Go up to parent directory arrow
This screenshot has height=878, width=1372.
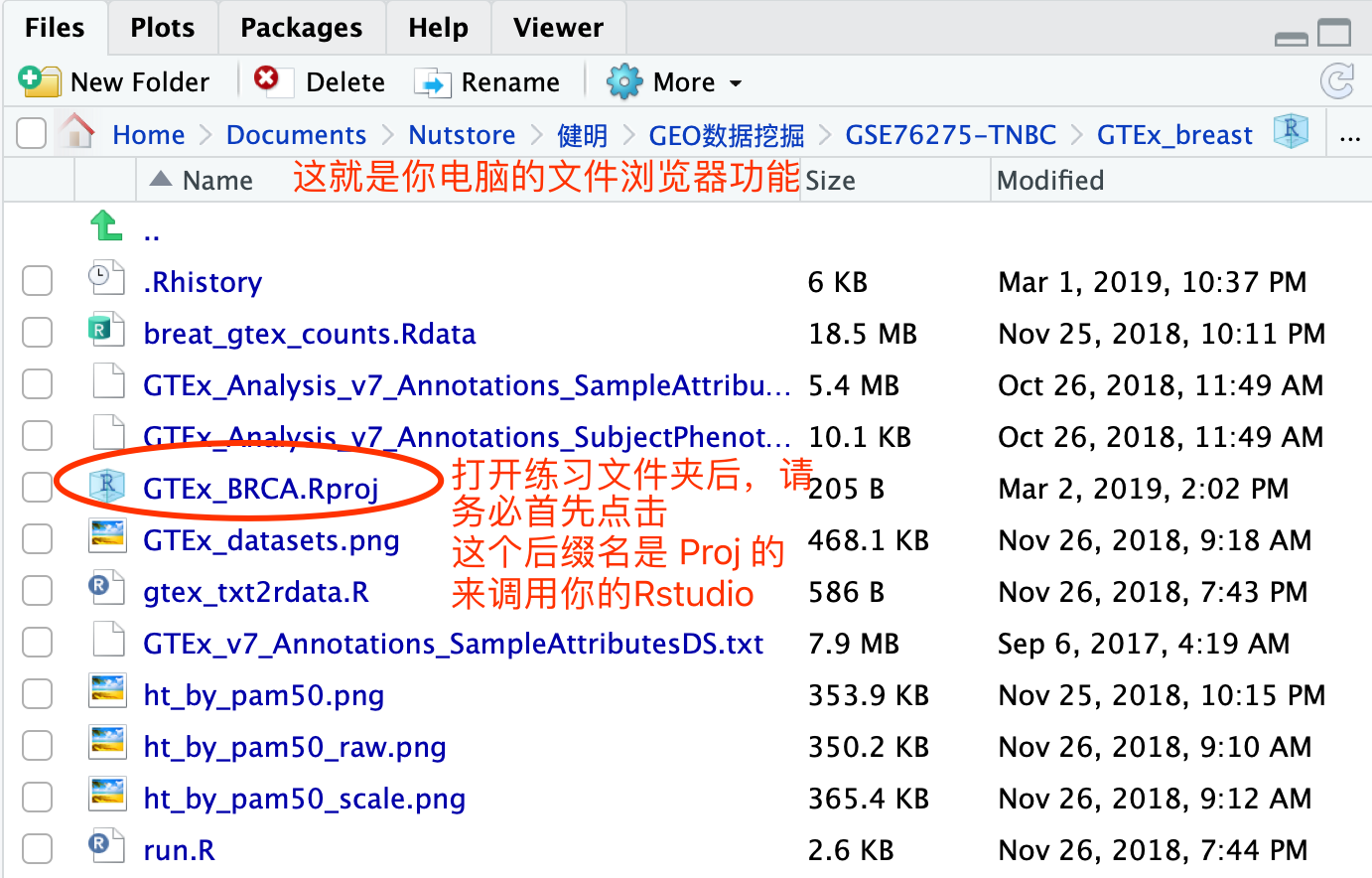(106, 226)
